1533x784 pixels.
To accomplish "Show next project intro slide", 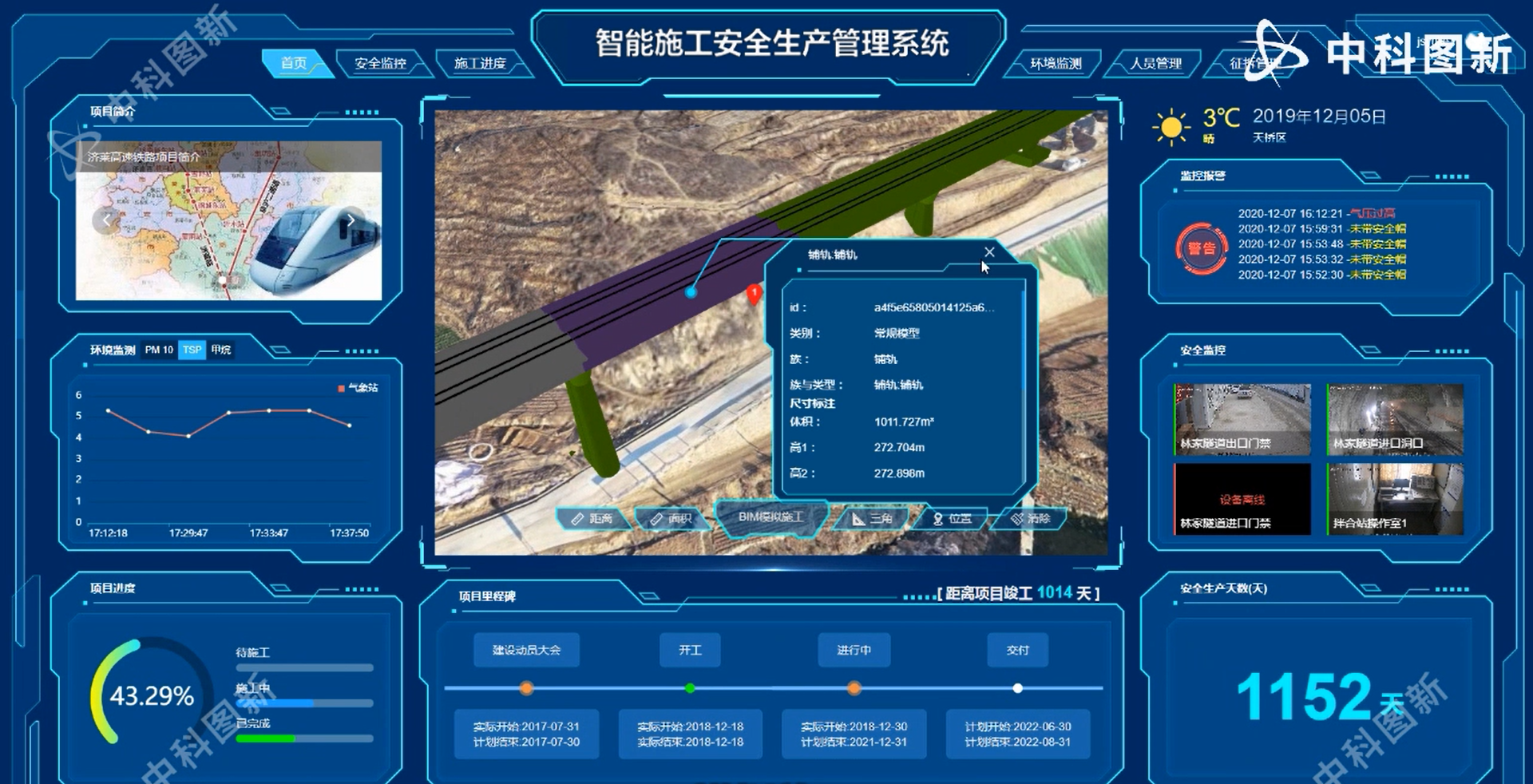I will pyautogui.click(x=351, y=220).
